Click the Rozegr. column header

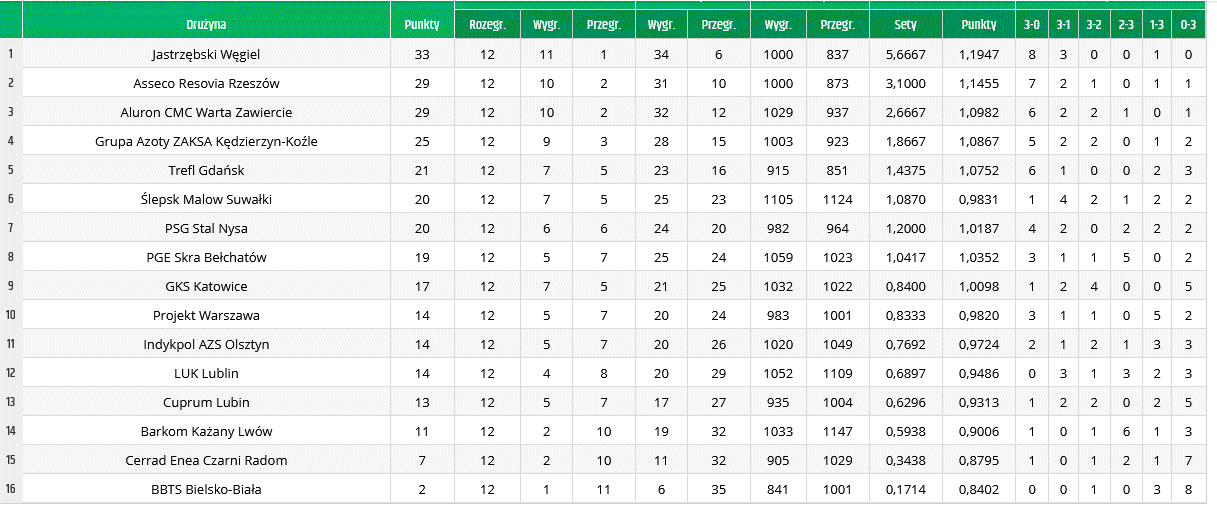coord(486,24)
